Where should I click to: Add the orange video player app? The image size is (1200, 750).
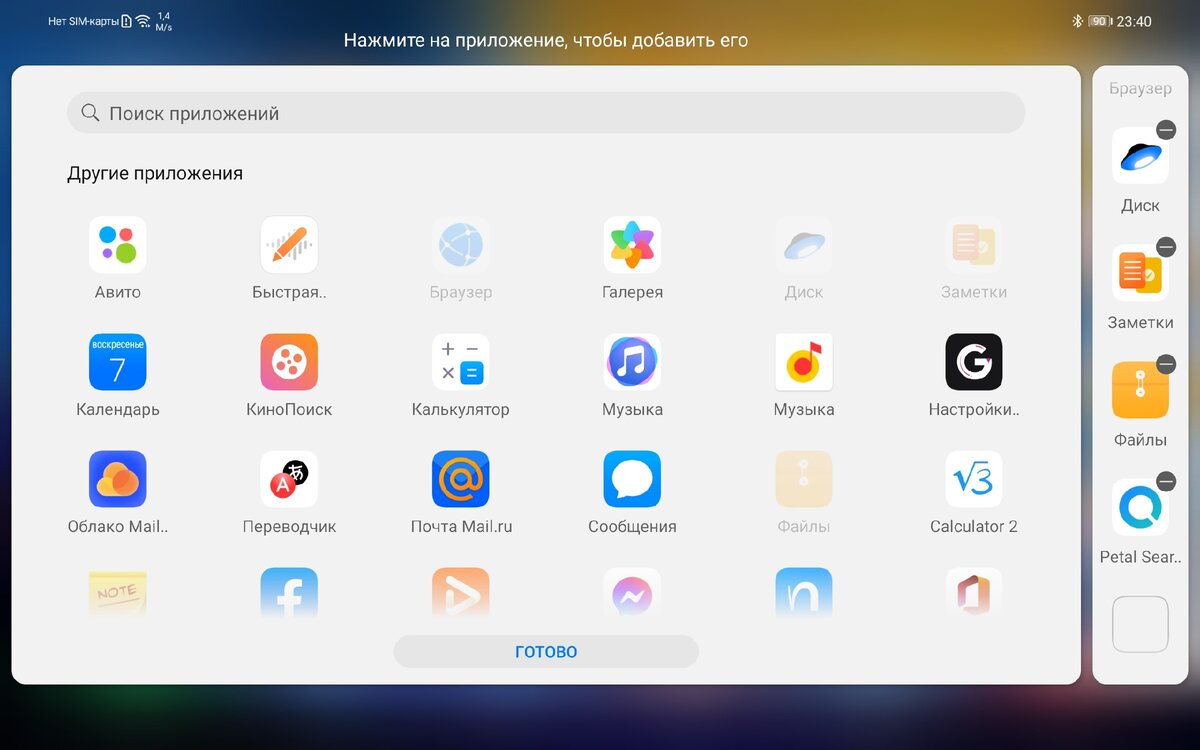(x=461, y=592)
